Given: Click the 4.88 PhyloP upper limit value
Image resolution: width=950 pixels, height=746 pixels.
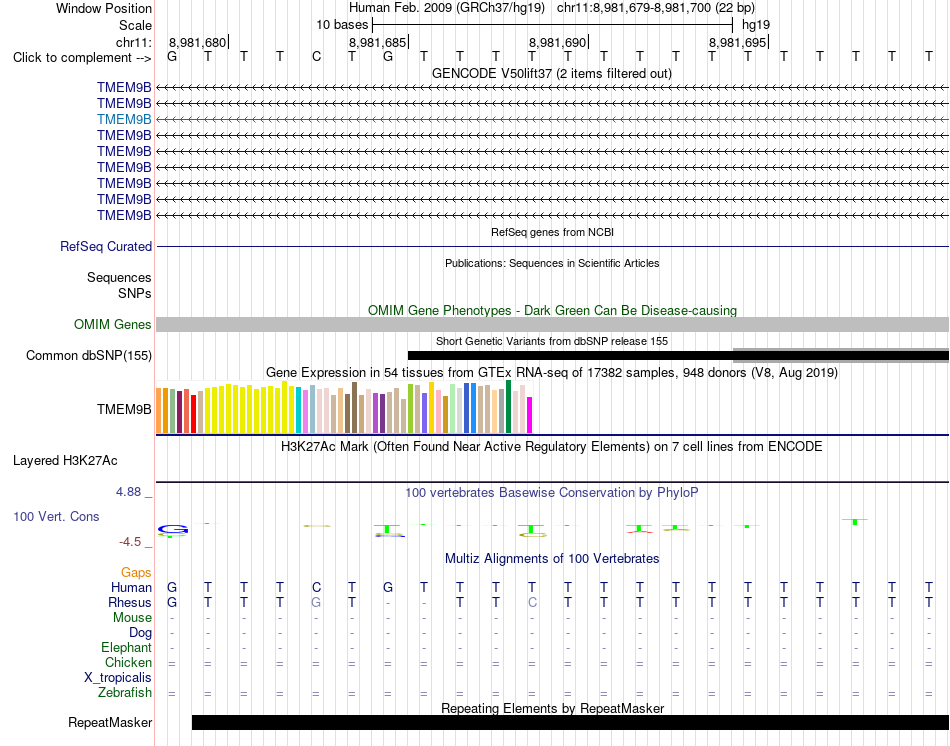Looking at the screenshot, I should click(128, 492).
